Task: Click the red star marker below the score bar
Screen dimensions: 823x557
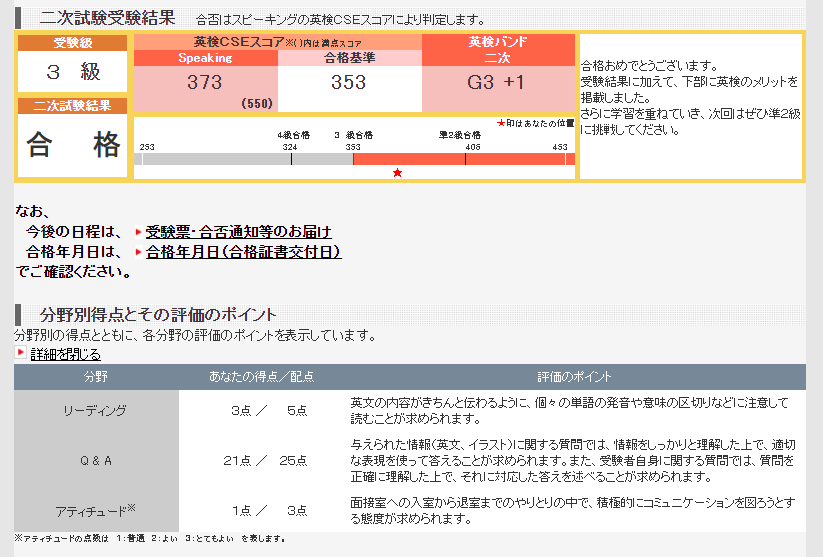Action: pos(397,173)
